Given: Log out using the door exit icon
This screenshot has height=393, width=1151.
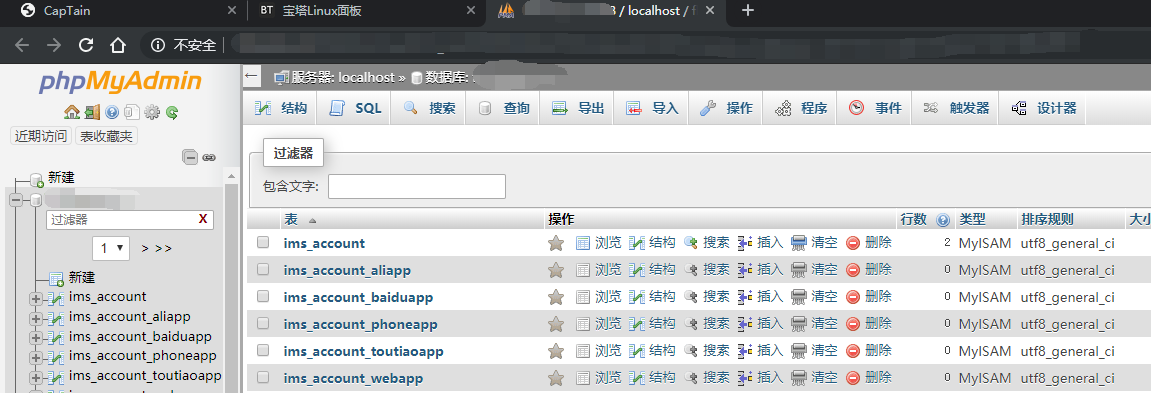Looking at the screenshot, I should [x=92, y=112].
